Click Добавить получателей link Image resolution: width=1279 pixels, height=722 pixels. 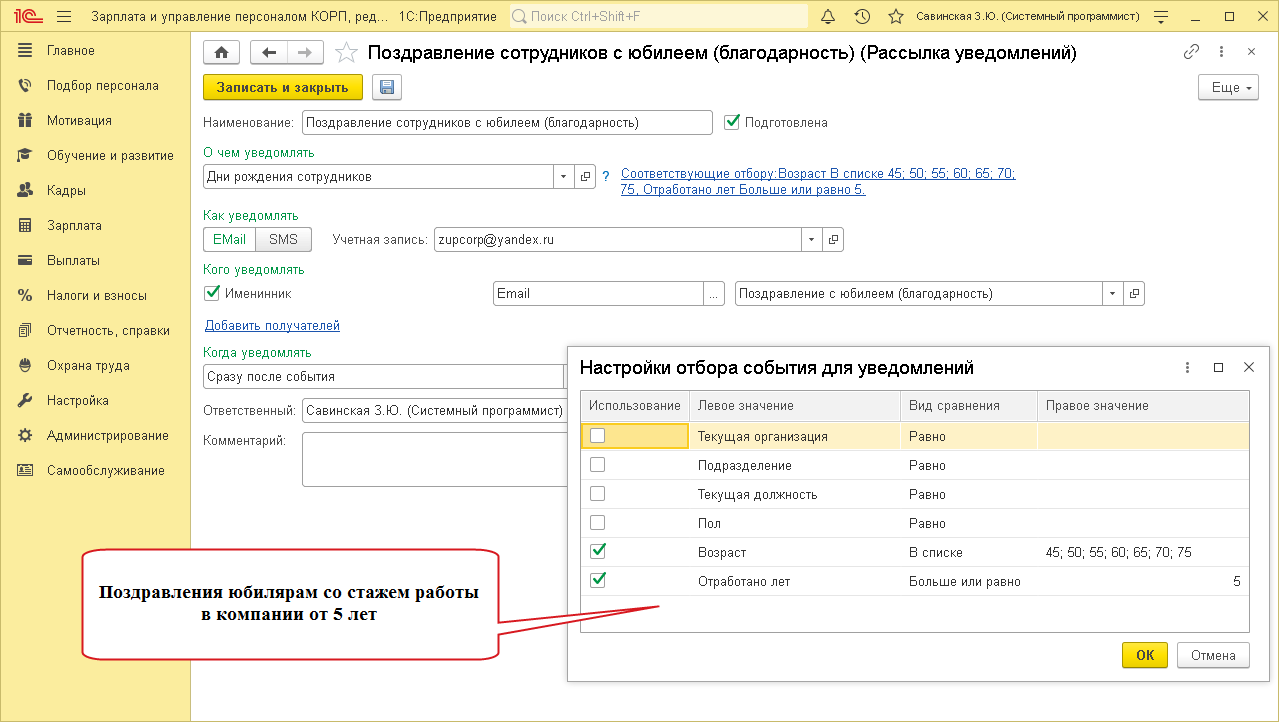[x=272, y=325]
